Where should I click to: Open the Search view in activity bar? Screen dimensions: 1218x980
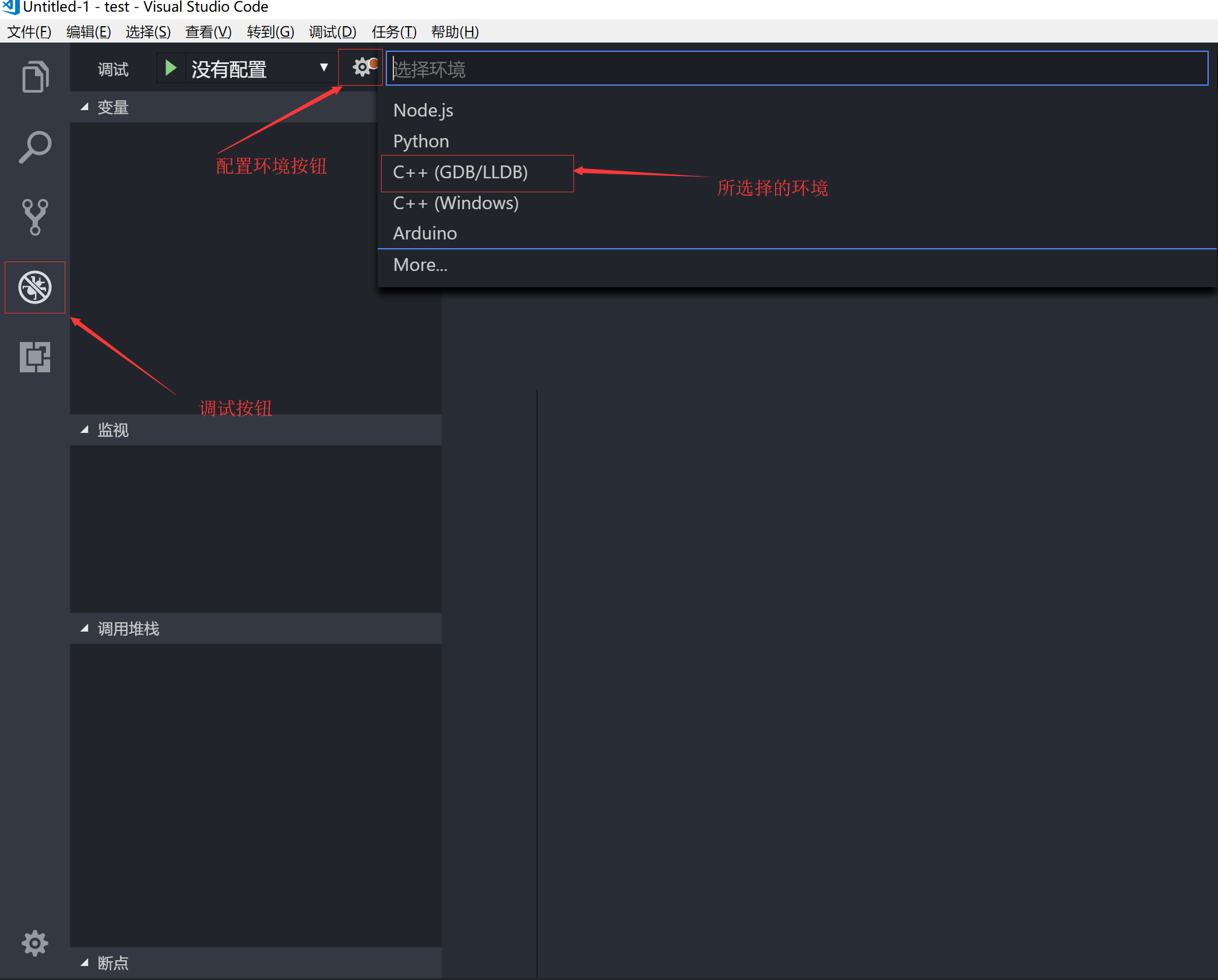pyautogui.click(x=35, y=147)
